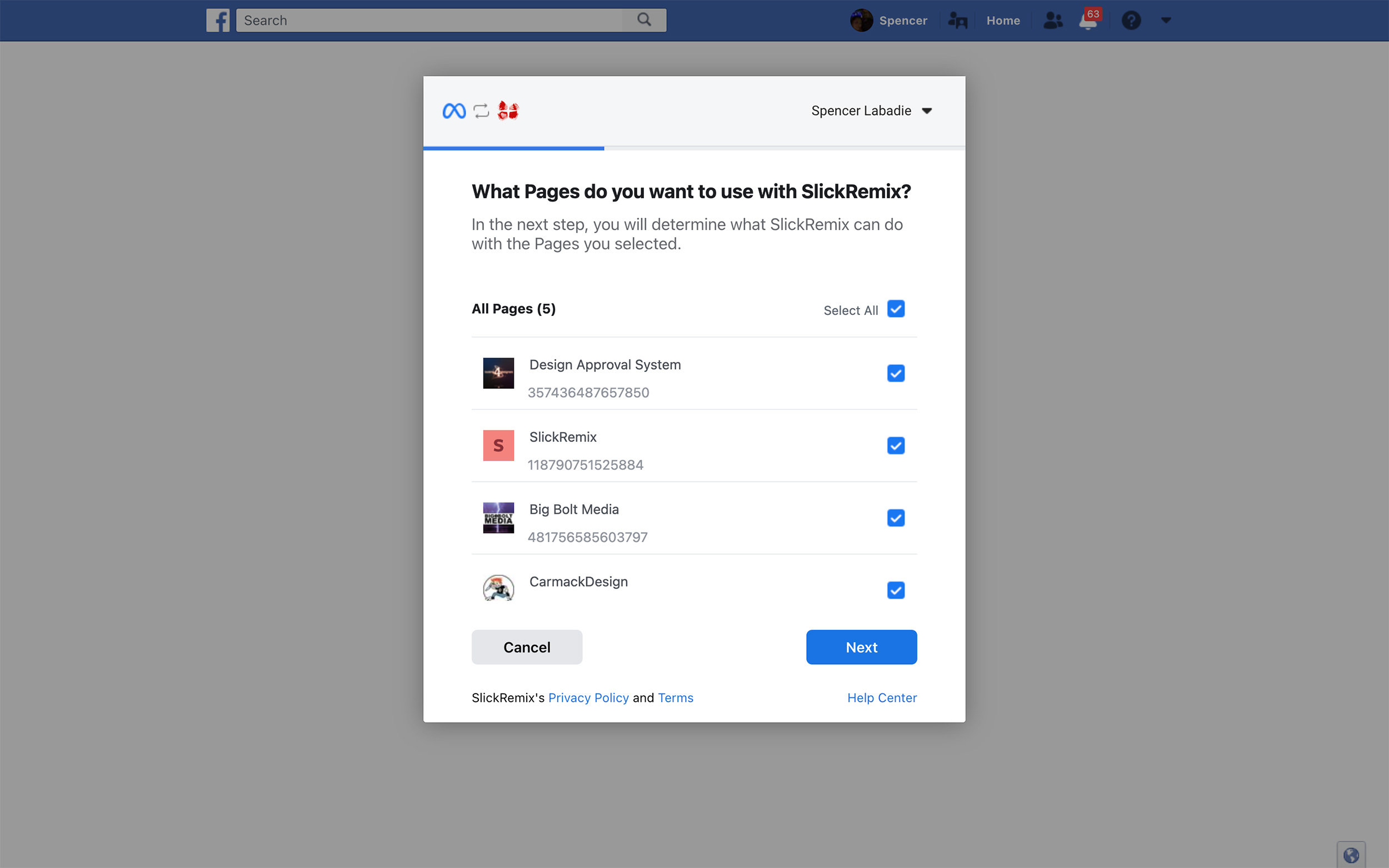1389x868 pixels.
Task: Open the account menu arrow in top bar
Action: (1166, 21)
